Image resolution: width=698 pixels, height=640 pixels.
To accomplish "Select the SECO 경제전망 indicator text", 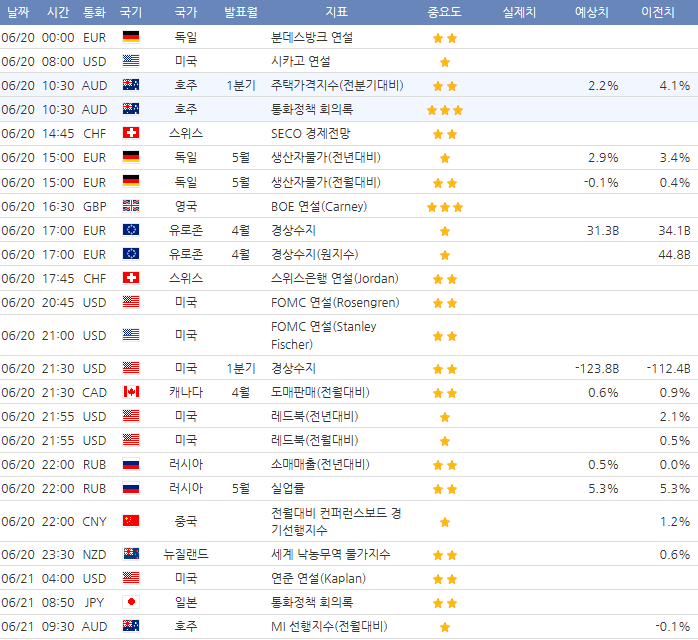I will point(311,134).
